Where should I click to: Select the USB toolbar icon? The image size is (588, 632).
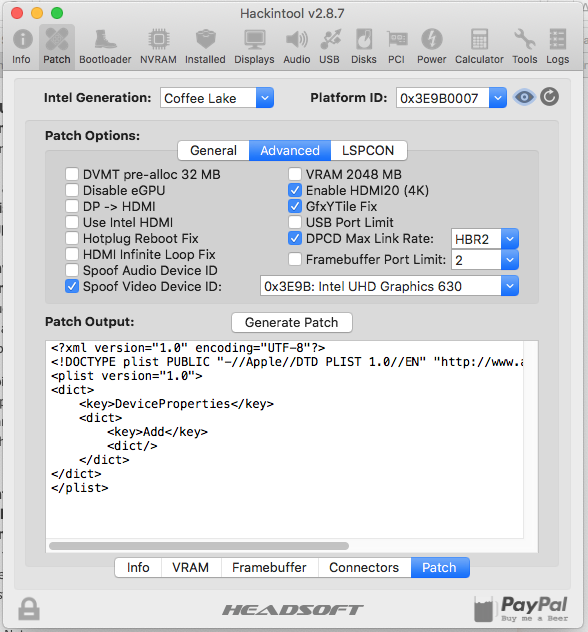point(330,47)
